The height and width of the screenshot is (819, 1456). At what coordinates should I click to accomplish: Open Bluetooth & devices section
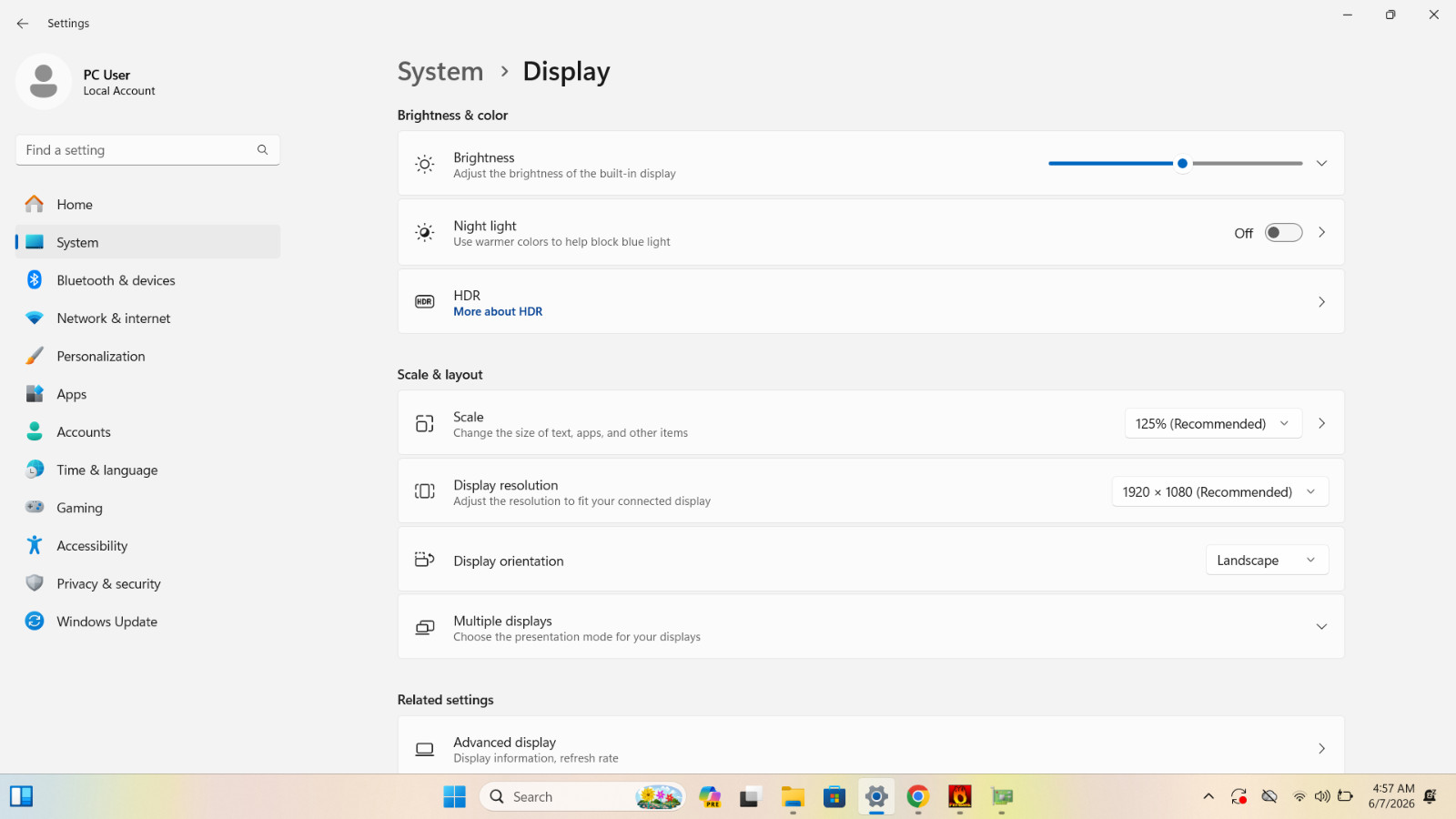click(147, 280)
